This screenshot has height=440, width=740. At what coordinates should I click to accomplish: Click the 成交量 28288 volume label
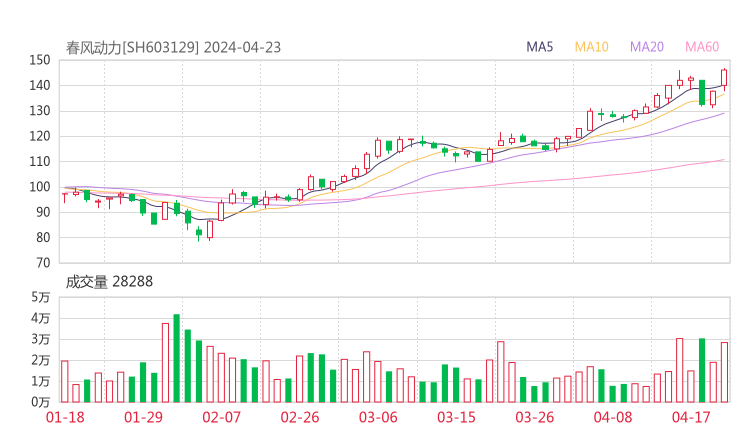[109, 282]
